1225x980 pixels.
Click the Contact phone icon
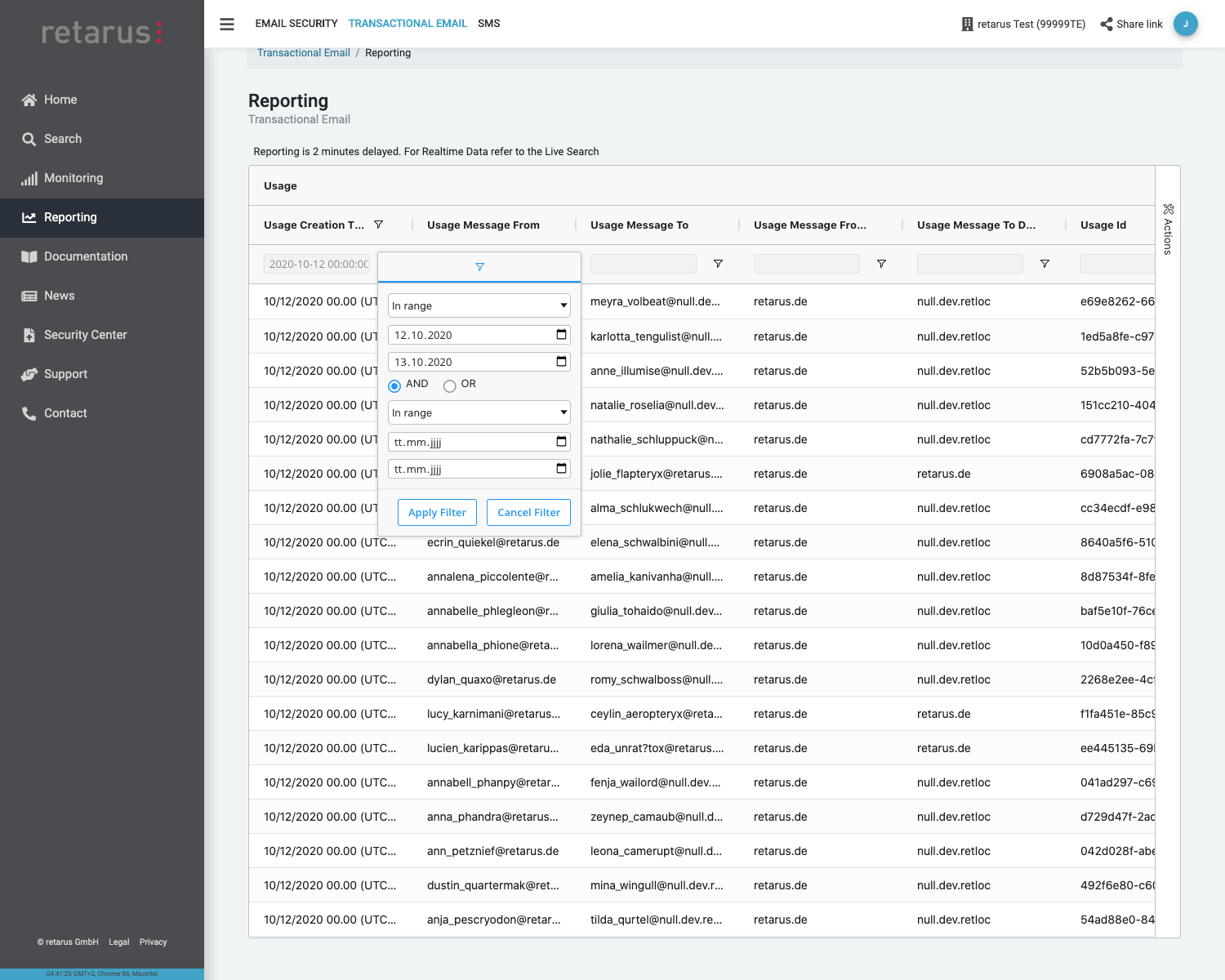(x=29, y=413)
